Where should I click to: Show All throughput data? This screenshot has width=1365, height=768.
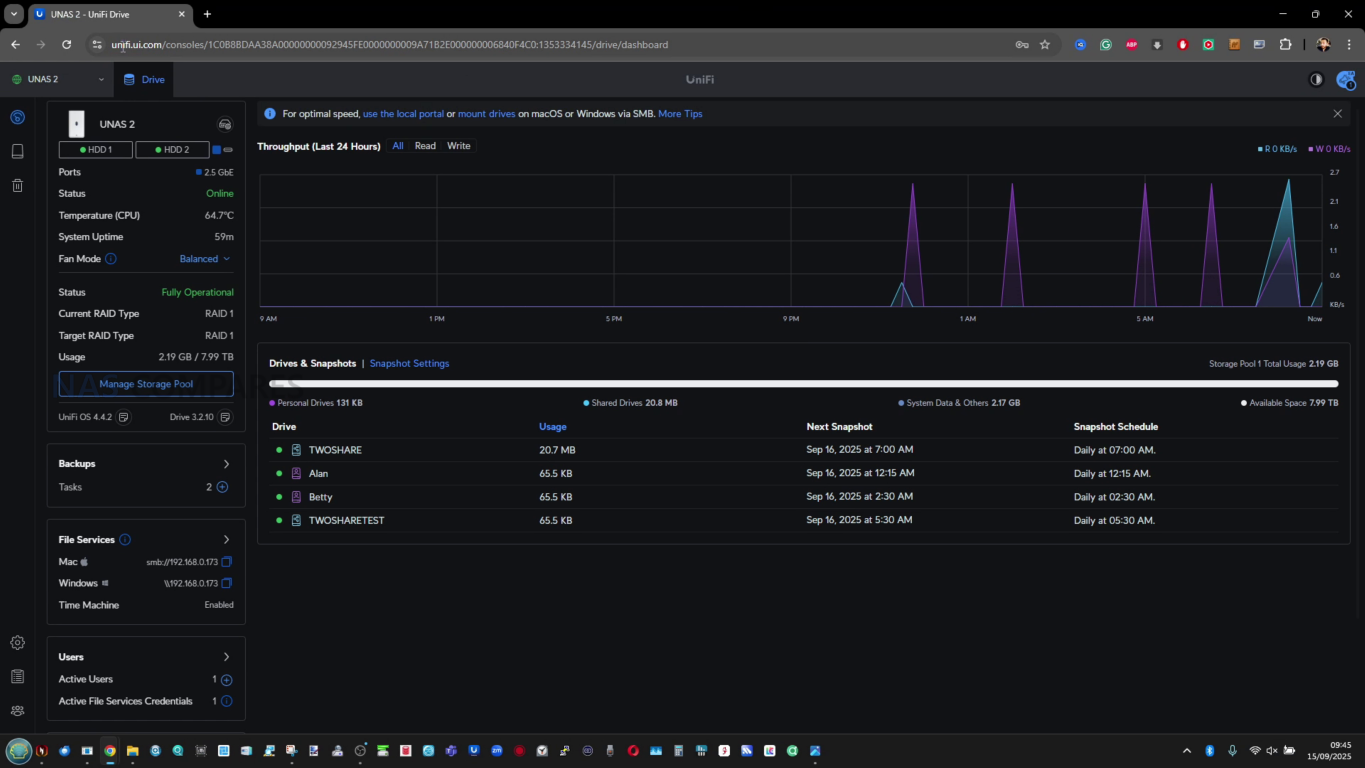pyautogui.click(x=398, y=146)
